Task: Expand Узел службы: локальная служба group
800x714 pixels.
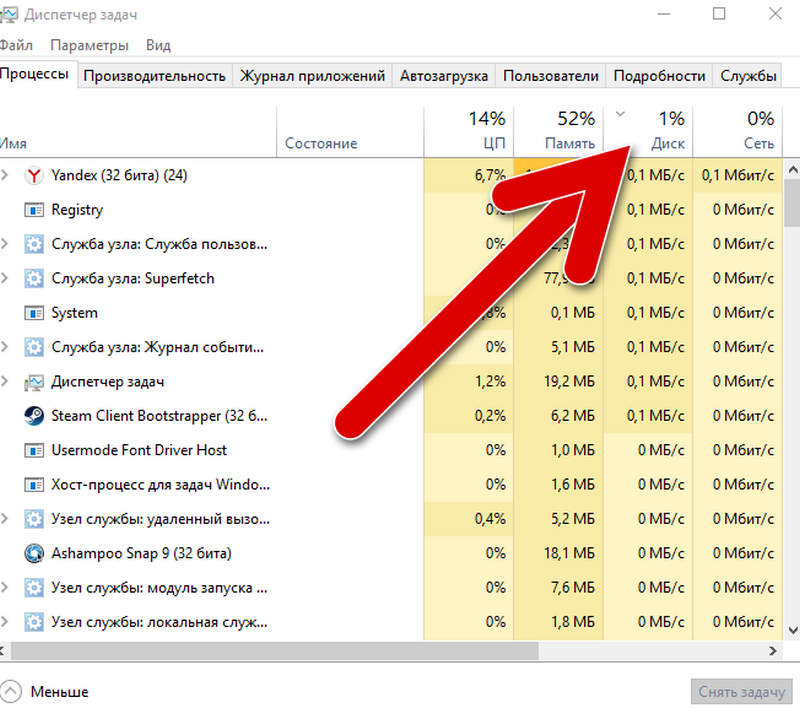Action: tap(5, 622)
